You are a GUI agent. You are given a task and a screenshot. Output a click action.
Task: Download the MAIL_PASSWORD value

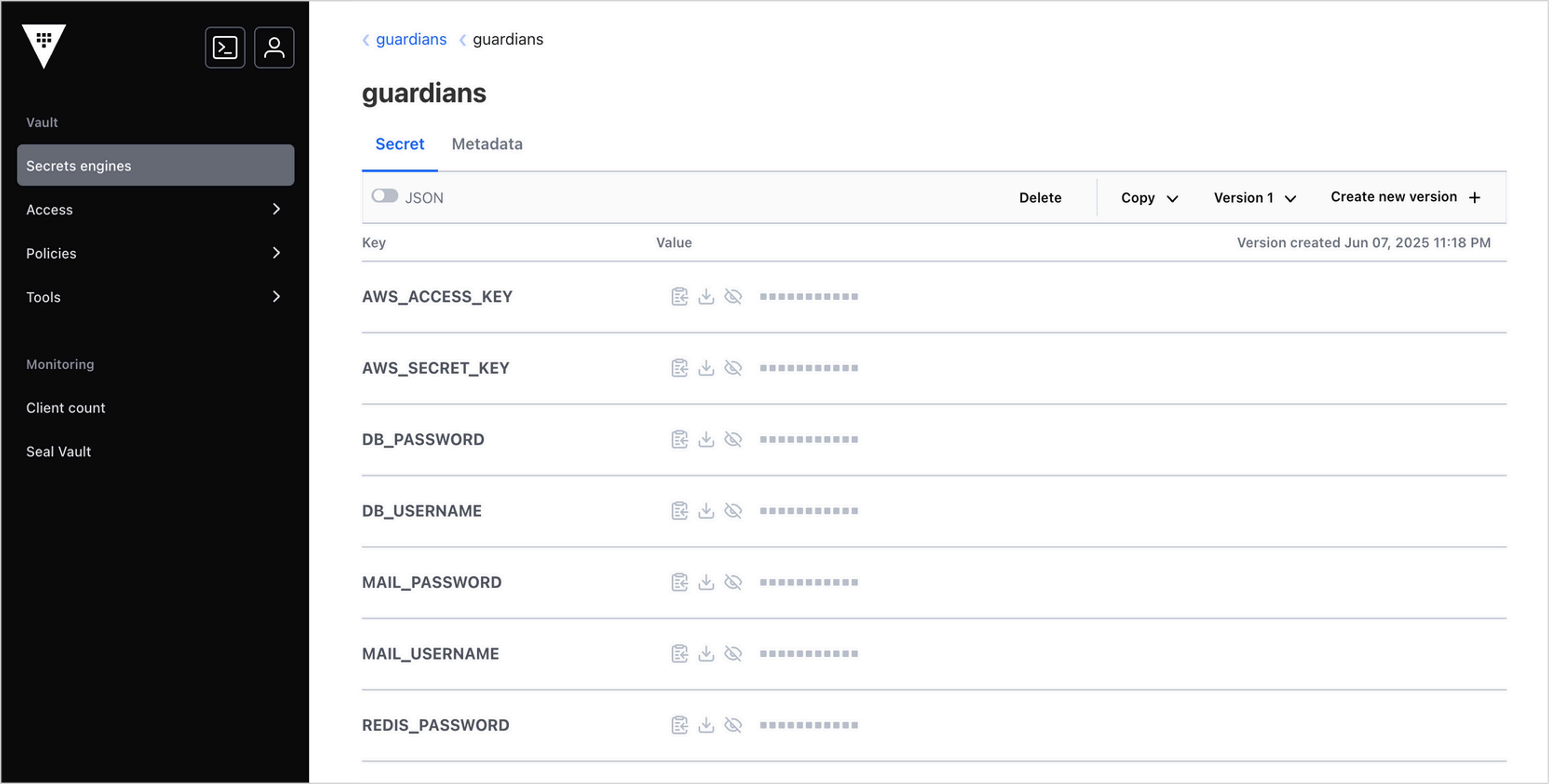(x=706, y=582)
